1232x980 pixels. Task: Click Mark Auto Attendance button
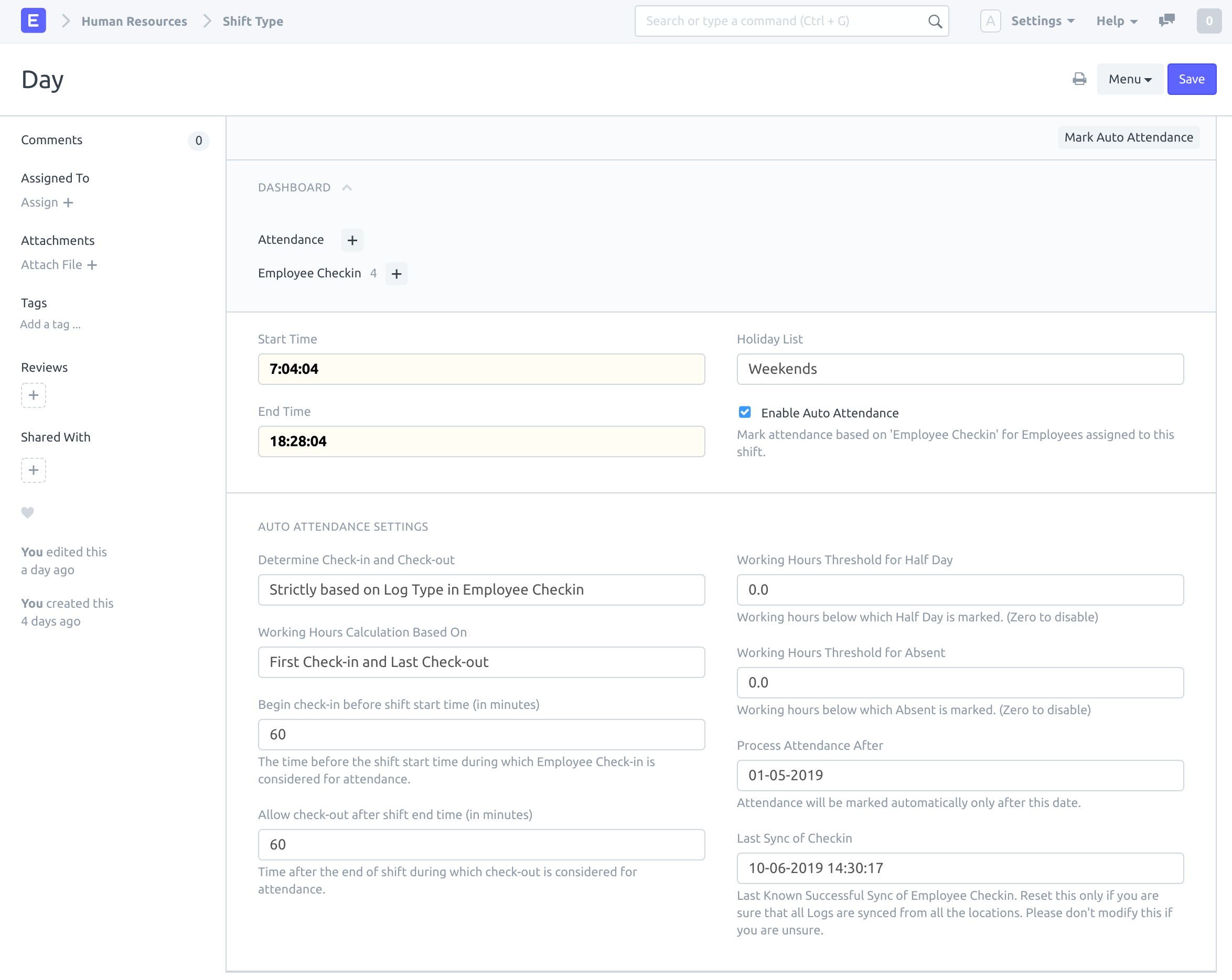pos(1129,138)
